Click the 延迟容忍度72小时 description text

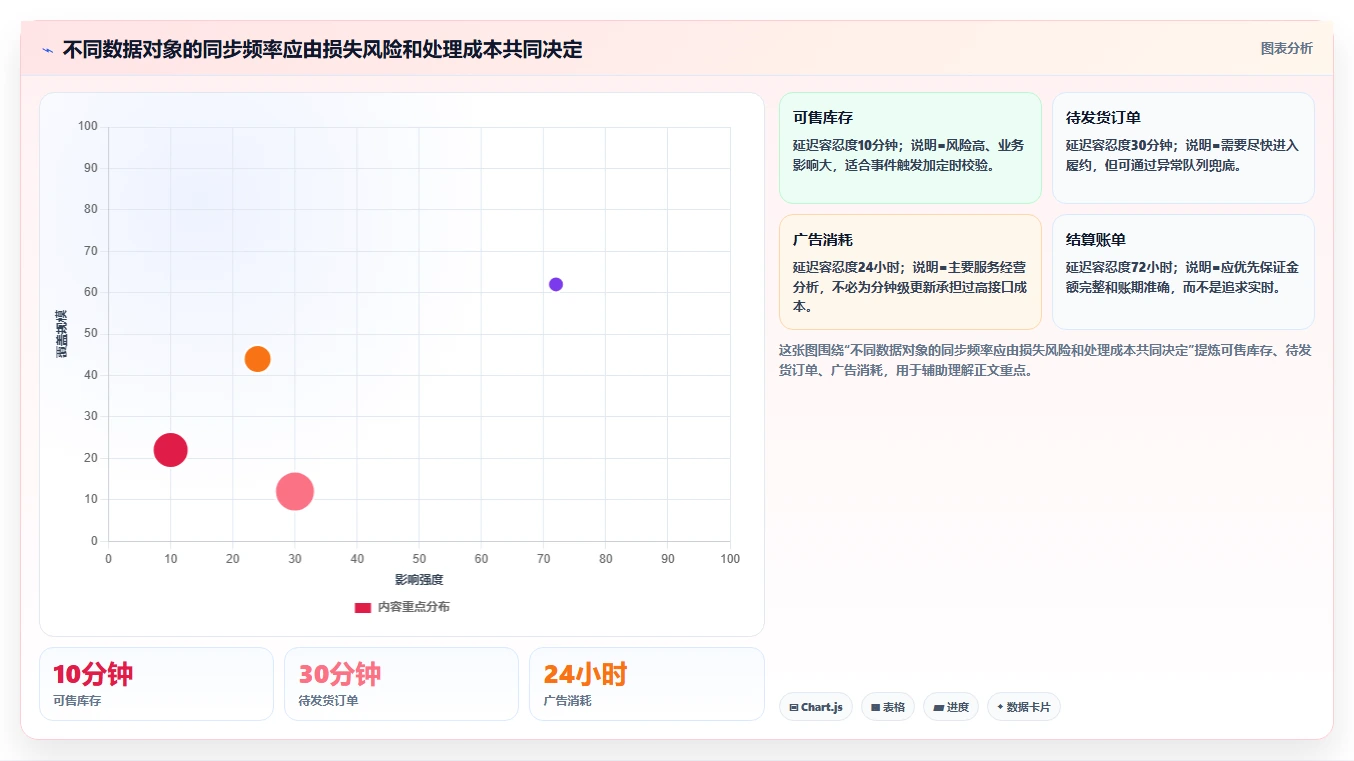point(1182,277)
